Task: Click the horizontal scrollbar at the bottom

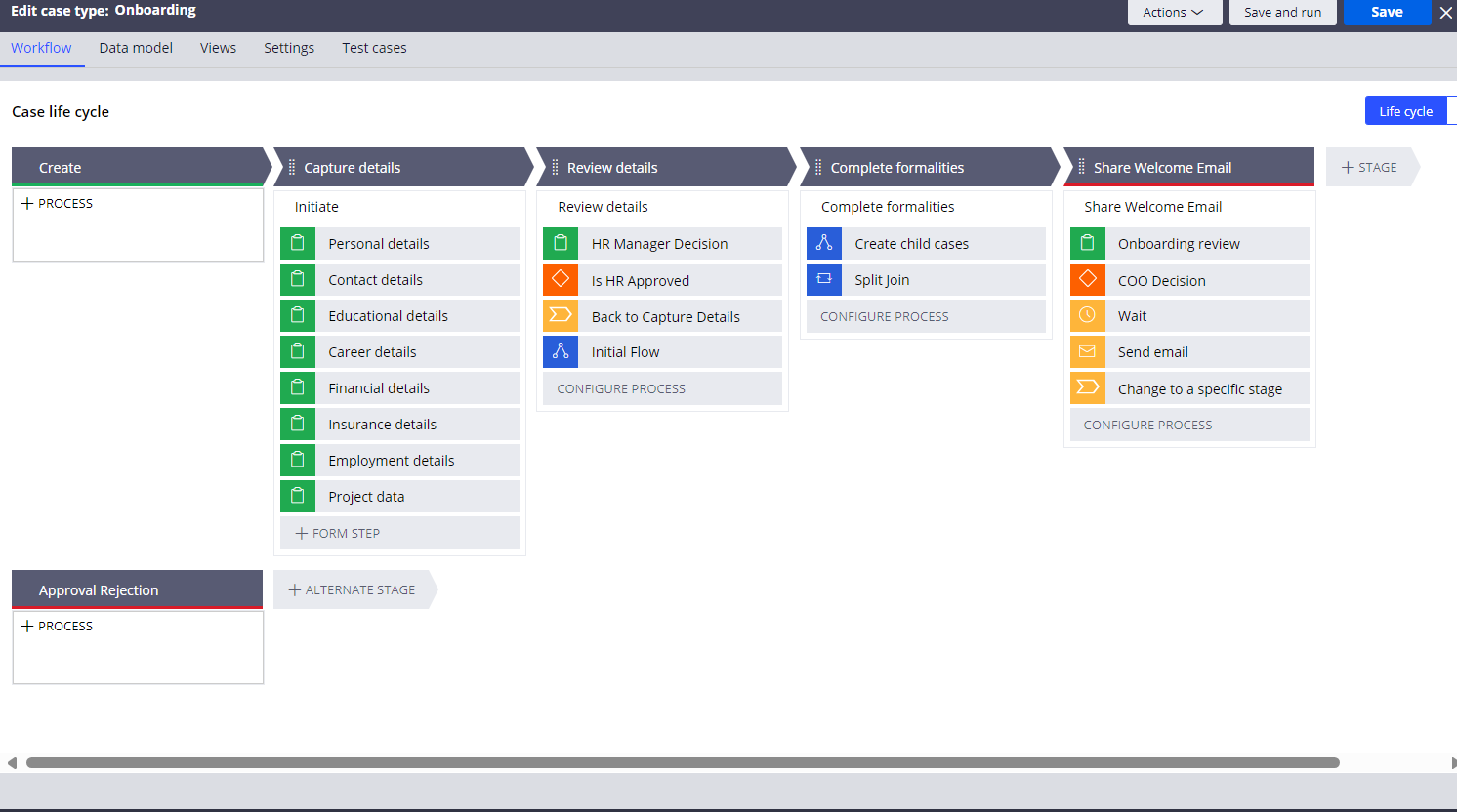Action: point(682,763)
